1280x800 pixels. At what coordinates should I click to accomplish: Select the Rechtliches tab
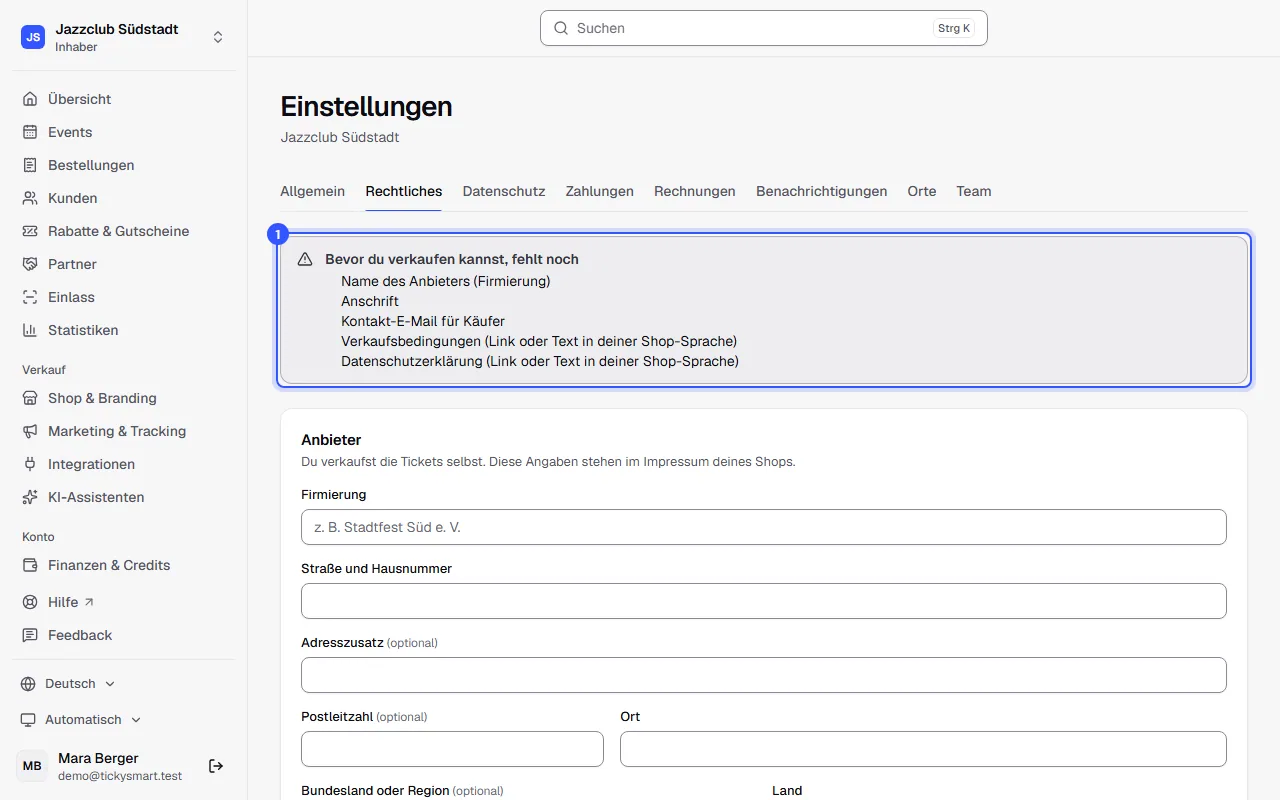pyautogui.click(x=404, y=191)
